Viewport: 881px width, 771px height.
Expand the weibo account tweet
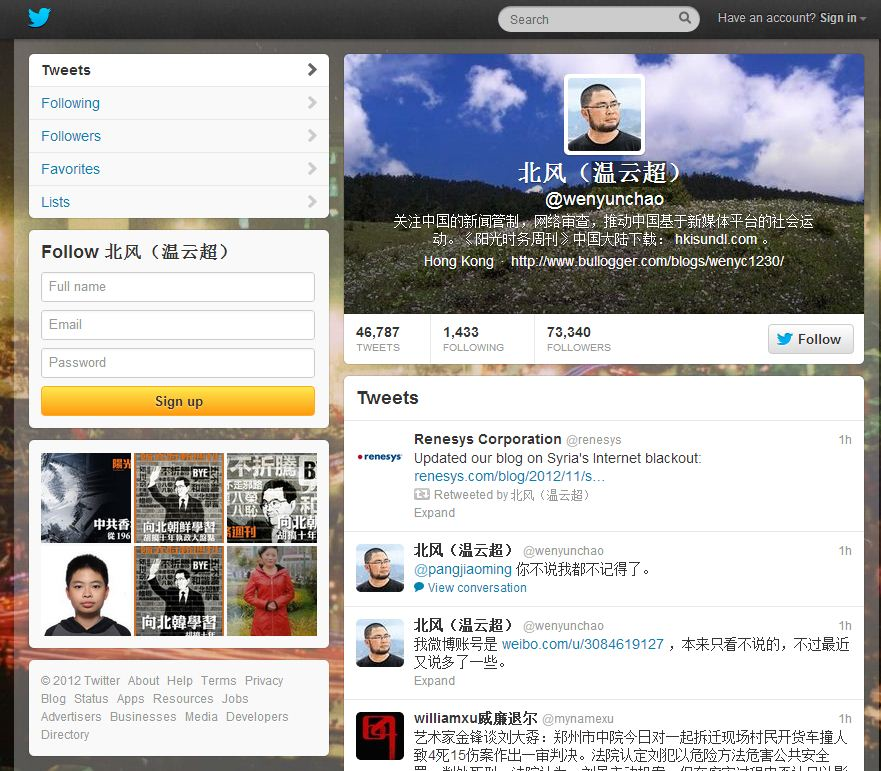coord(434,681)
